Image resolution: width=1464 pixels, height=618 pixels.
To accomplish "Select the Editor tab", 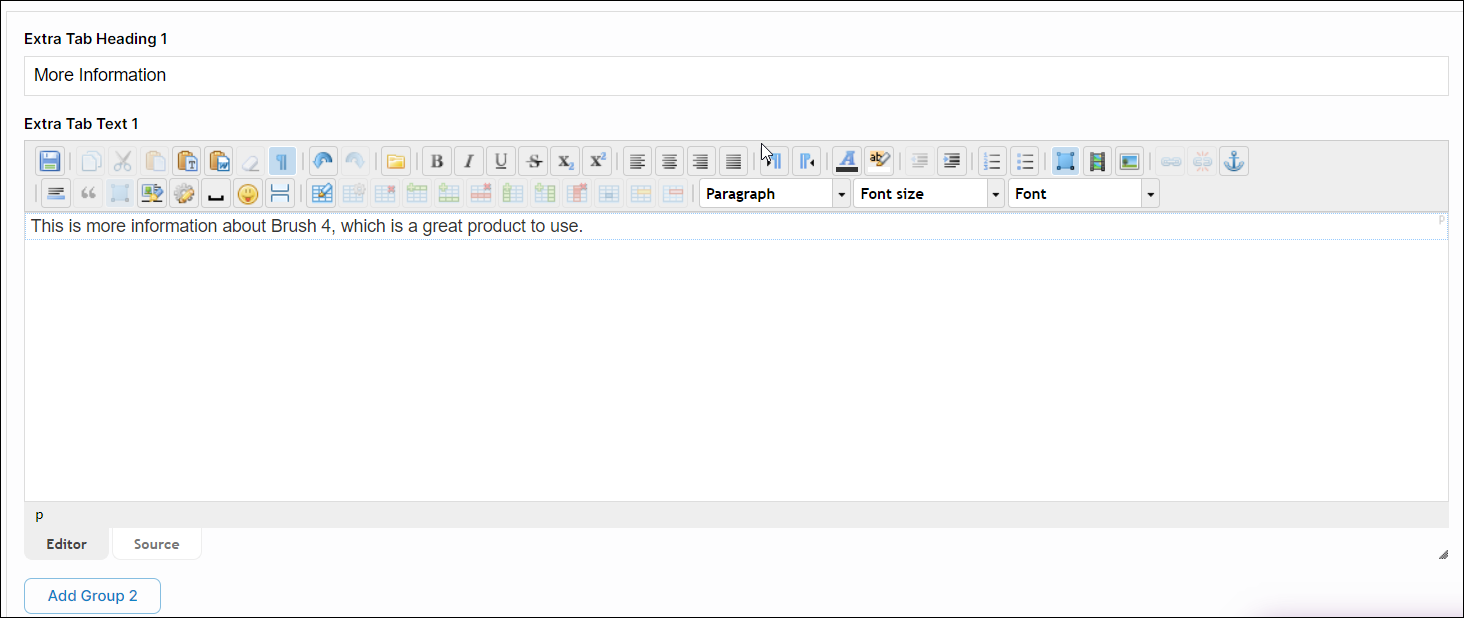I will tap(66, 543).
